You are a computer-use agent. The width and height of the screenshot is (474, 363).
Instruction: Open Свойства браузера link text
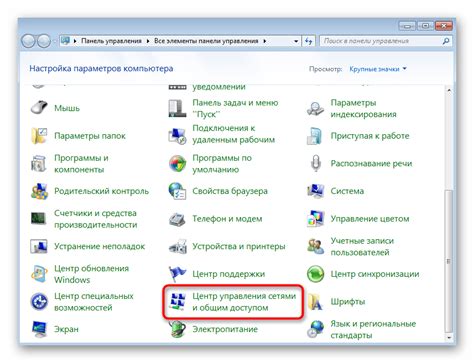click(x=230, y=191)
